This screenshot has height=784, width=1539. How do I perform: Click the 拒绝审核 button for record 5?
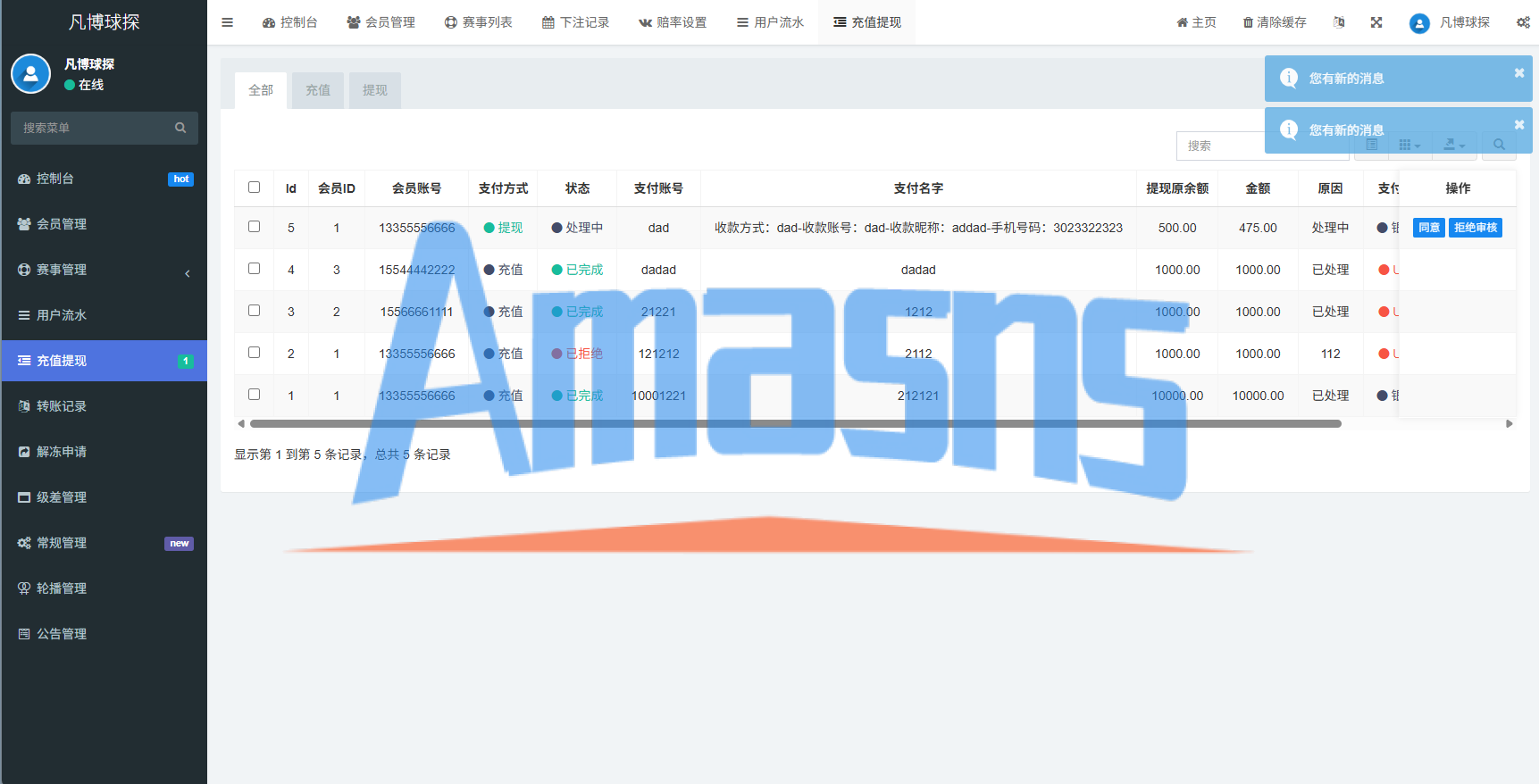1476,228
